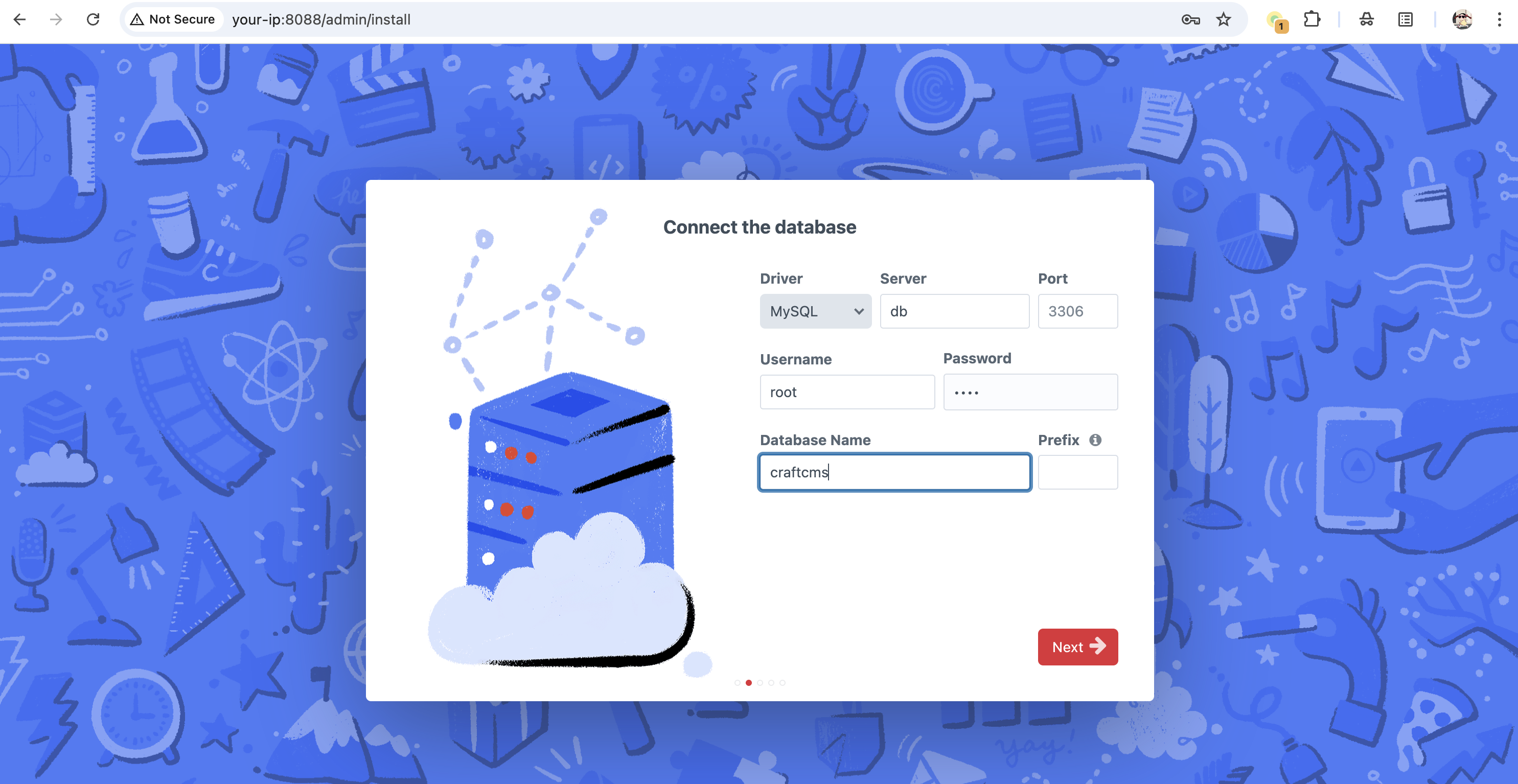
Task: Bookmark this page with the star
Action: click(1224, 19)
